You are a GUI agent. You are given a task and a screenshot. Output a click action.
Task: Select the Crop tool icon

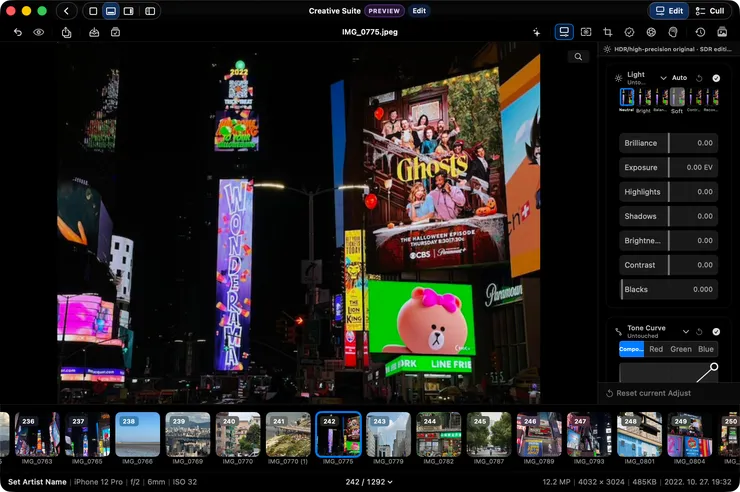tap(608, 32)
